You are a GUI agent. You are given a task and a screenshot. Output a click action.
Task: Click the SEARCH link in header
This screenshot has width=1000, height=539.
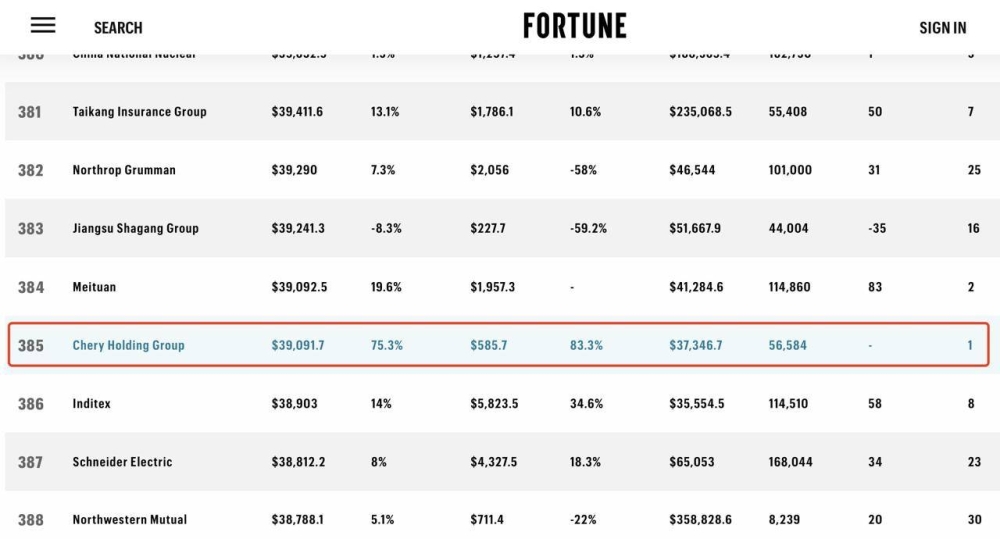(118, 28)
